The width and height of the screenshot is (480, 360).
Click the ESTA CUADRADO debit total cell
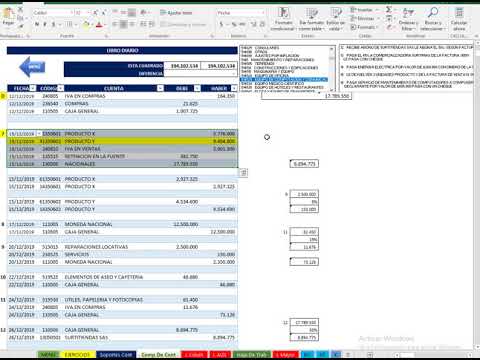183,66
